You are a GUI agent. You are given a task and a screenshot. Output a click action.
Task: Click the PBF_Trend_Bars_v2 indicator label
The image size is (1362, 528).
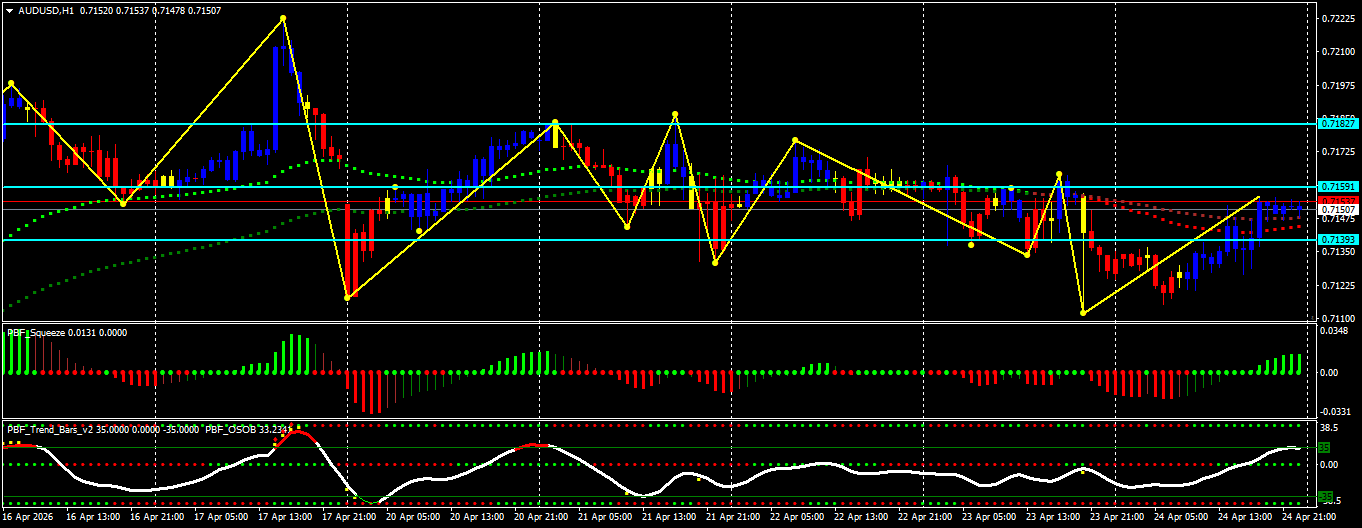point(51,429)
